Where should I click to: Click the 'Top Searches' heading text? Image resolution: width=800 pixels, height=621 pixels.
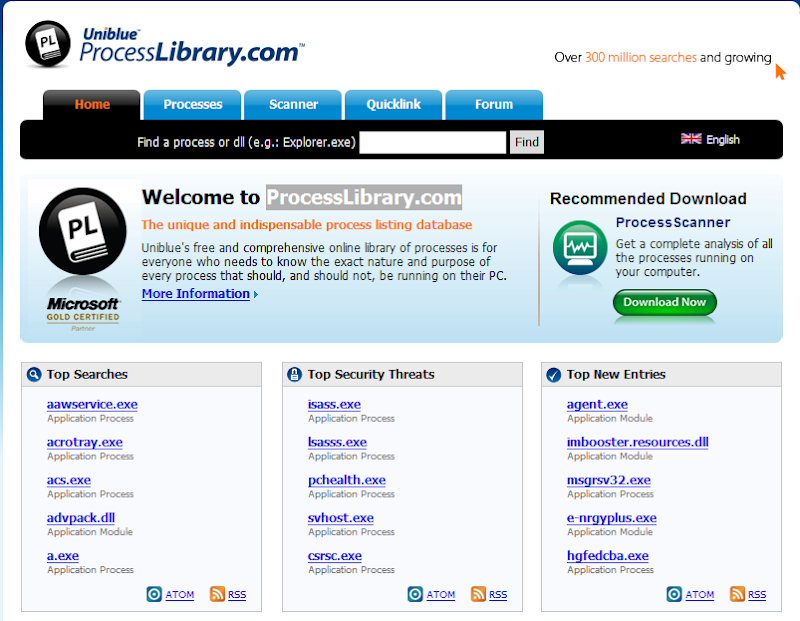pyautogui.click(x=87, y=375)
